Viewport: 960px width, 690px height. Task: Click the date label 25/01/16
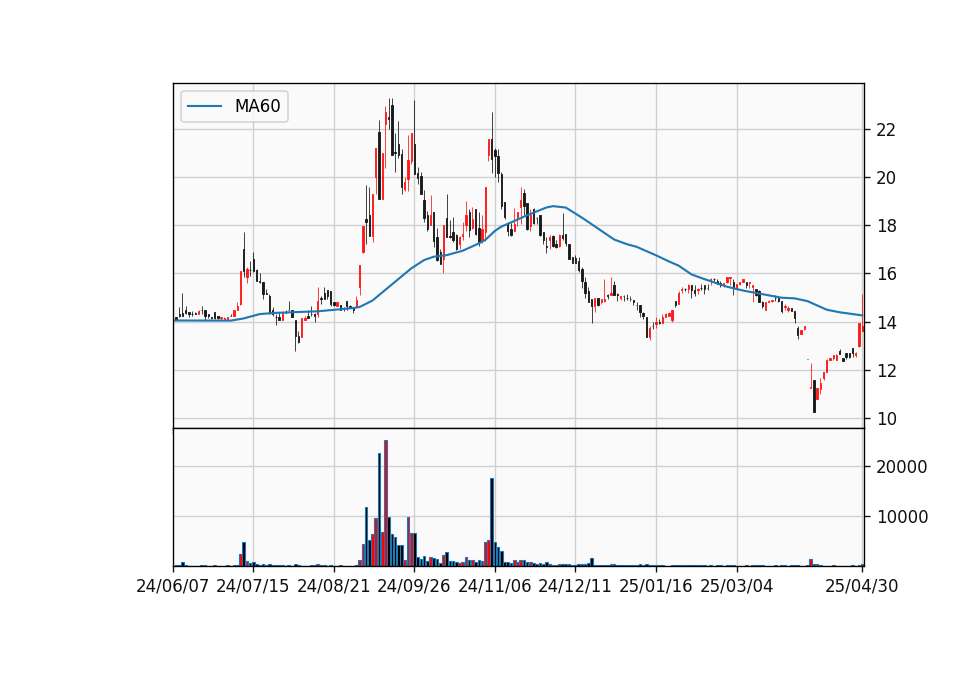656,586
